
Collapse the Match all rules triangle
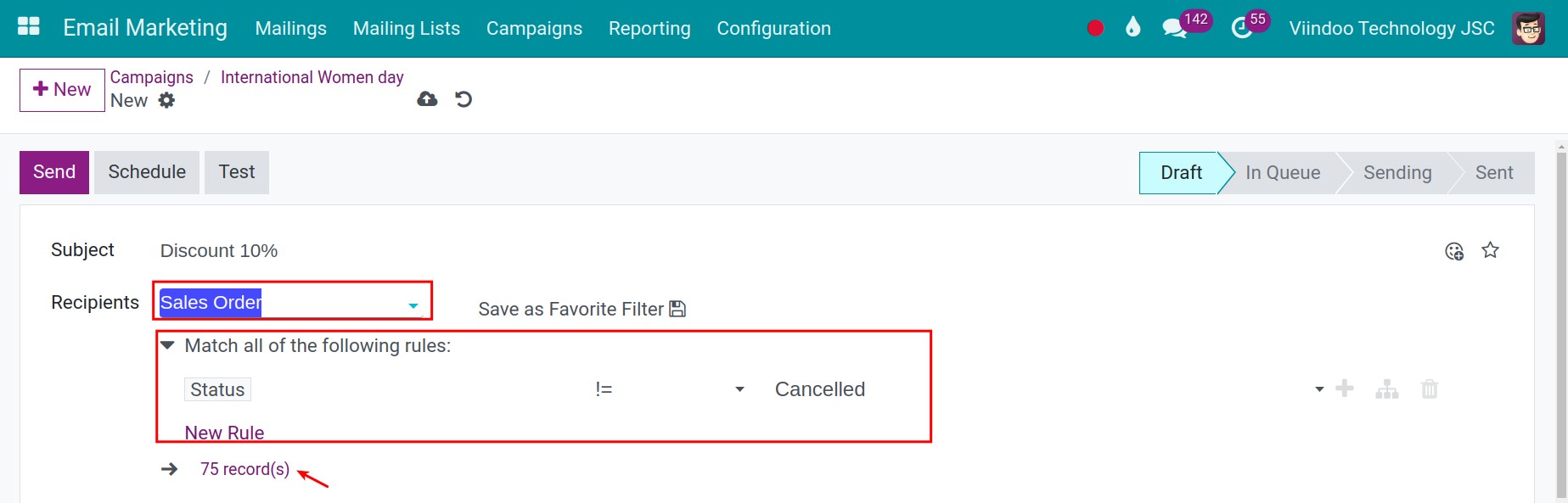pyautogui.click(x=168, y=345)
